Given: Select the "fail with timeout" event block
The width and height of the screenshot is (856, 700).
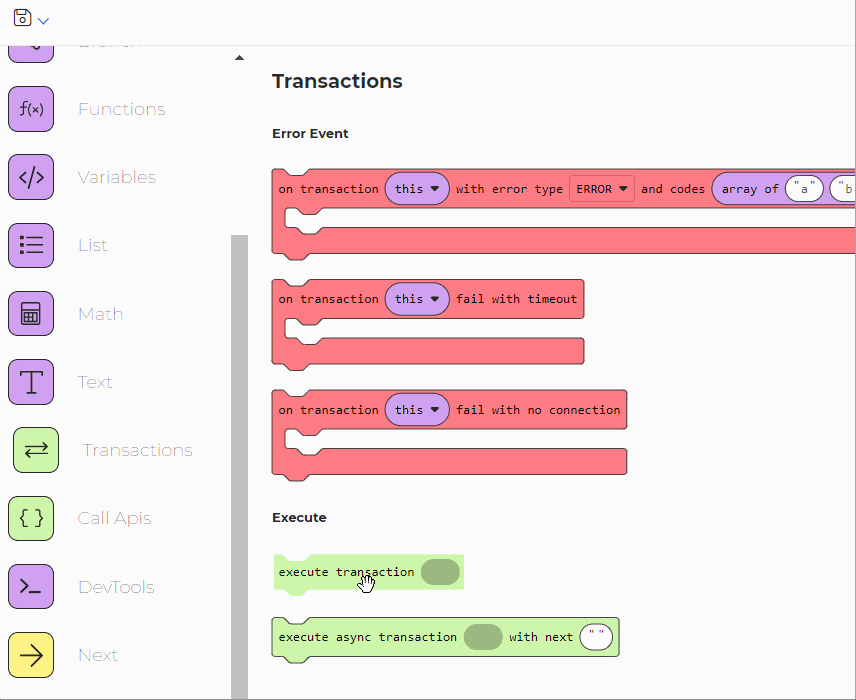Looking at the screenshot, I should click(x=516, y=299).
